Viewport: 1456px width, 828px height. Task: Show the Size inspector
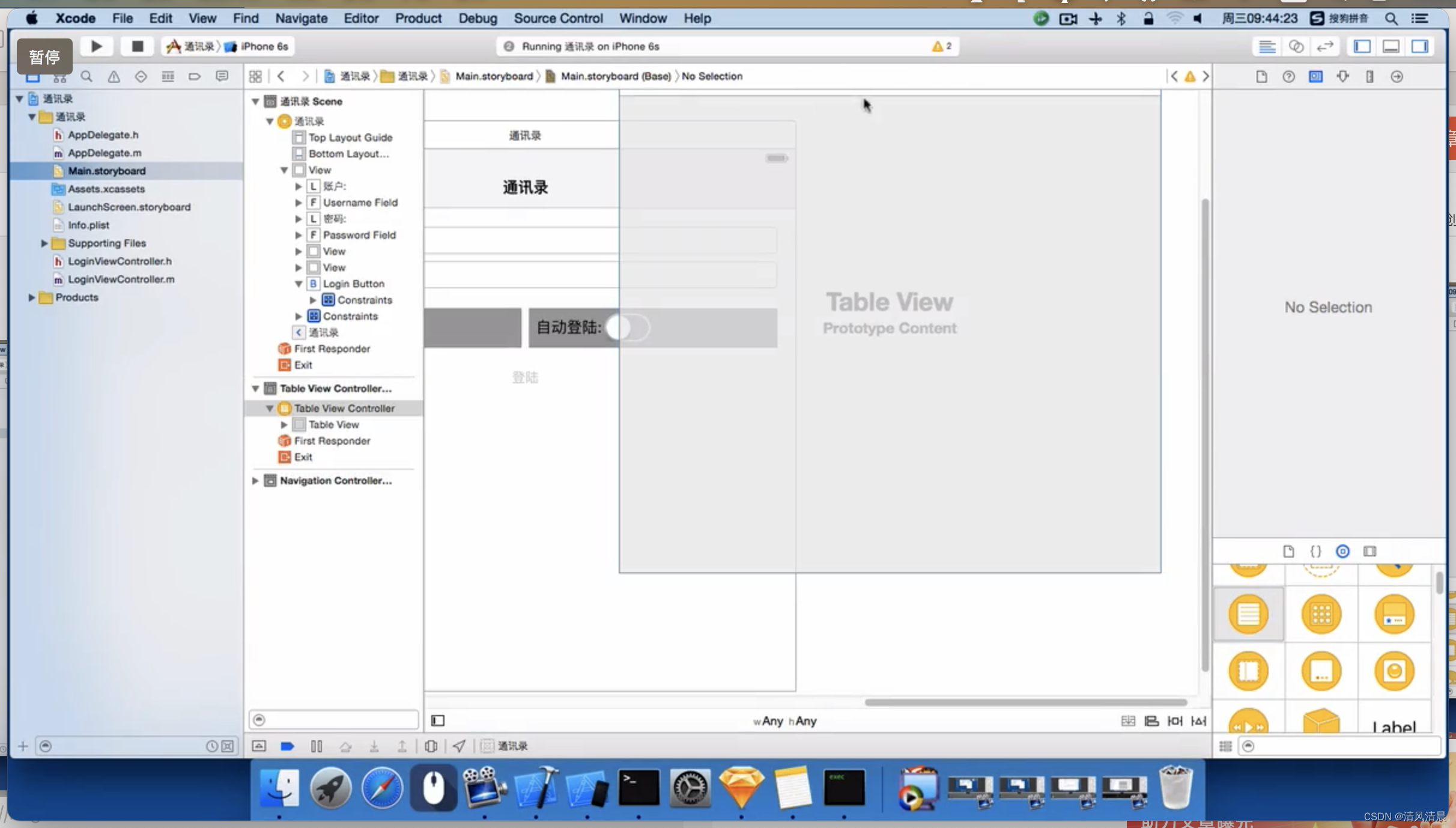click(1370, 76)
